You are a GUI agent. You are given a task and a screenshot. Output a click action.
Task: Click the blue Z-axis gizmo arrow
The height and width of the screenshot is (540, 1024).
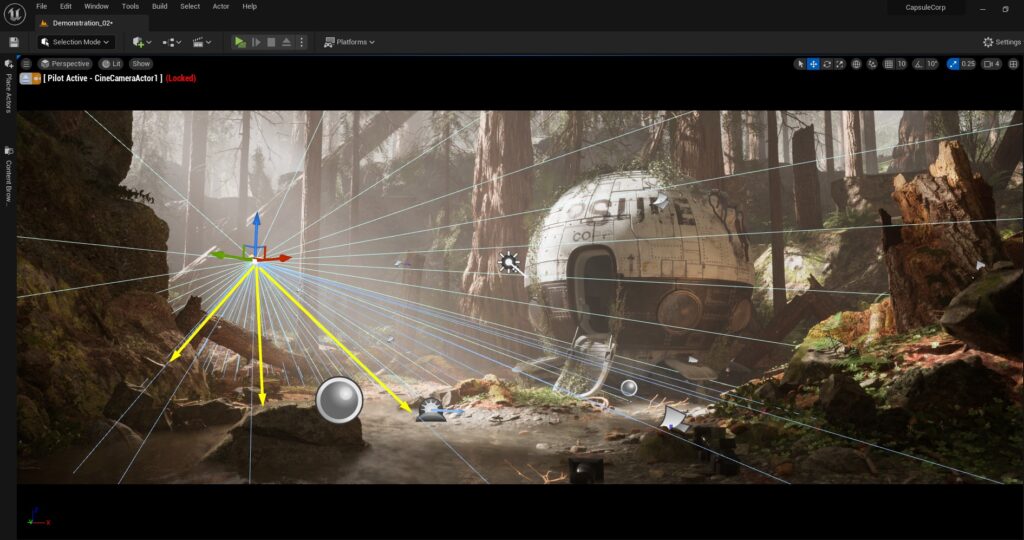(x=257, y=227)
